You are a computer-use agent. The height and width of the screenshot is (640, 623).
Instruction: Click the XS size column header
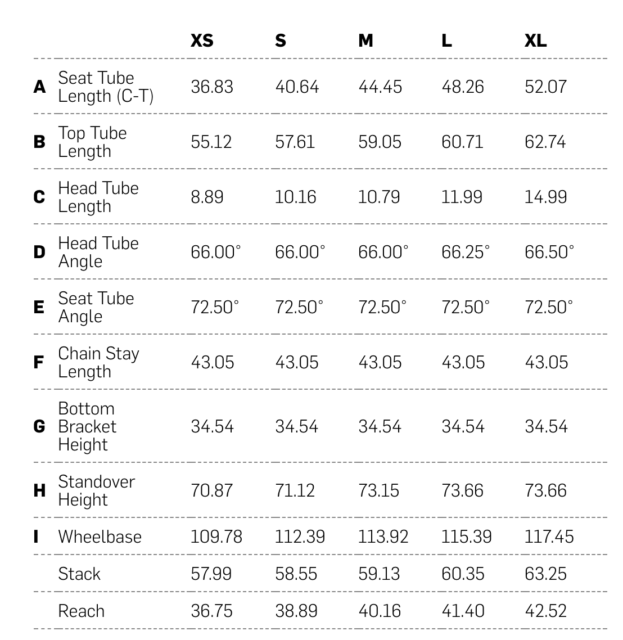[202, 41]
